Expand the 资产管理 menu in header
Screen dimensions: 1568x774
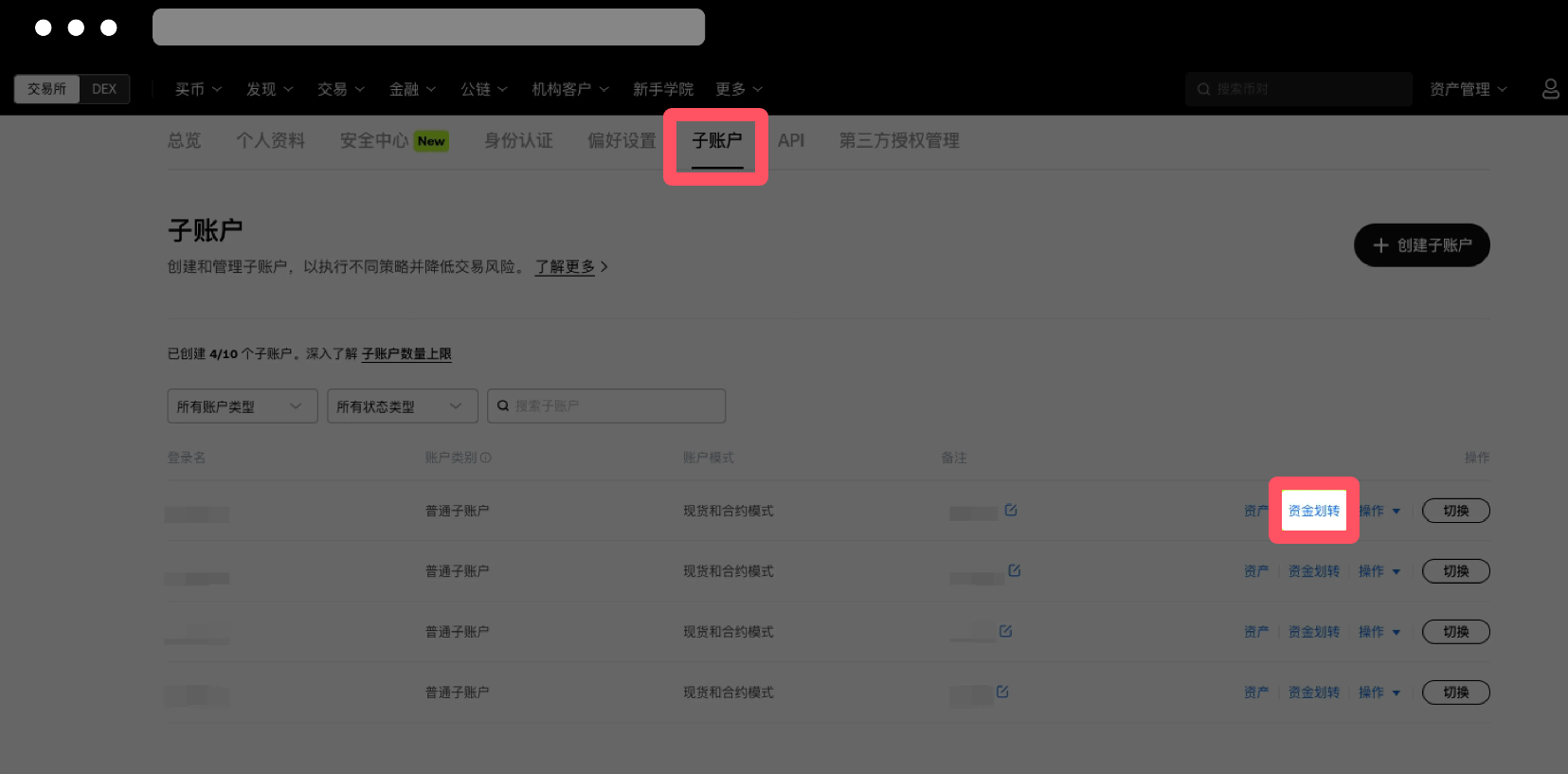point(1468,89)
